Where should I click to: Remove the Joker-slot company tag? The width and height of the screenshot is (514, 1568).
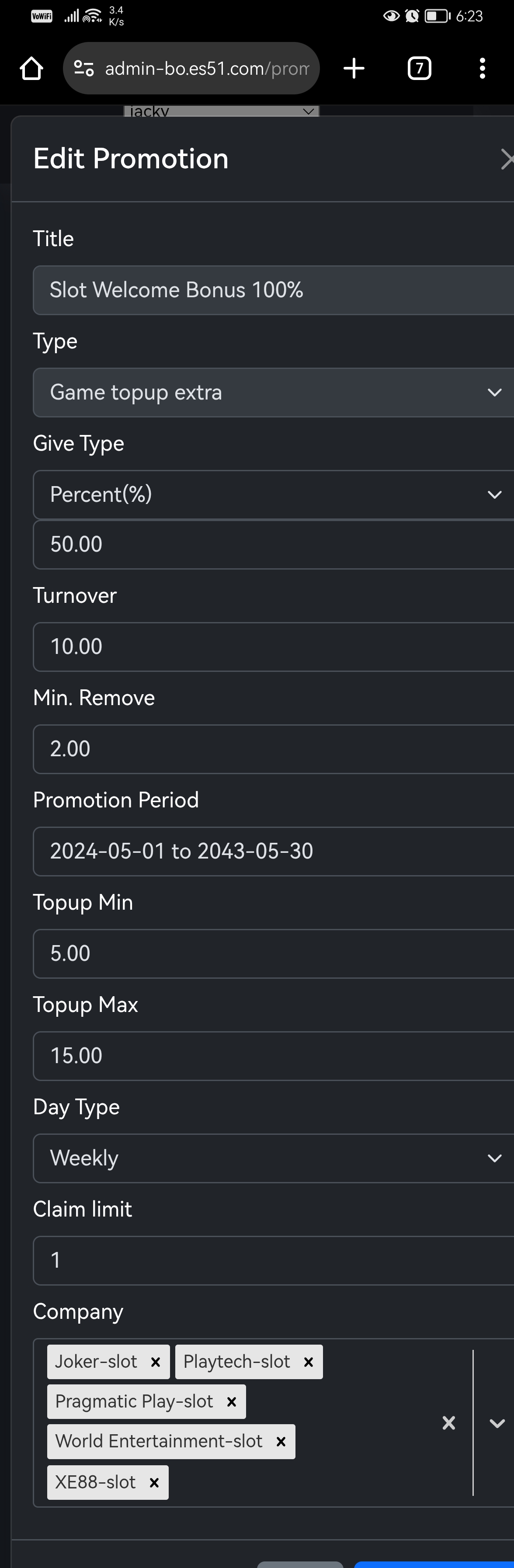pos(156,1362)
